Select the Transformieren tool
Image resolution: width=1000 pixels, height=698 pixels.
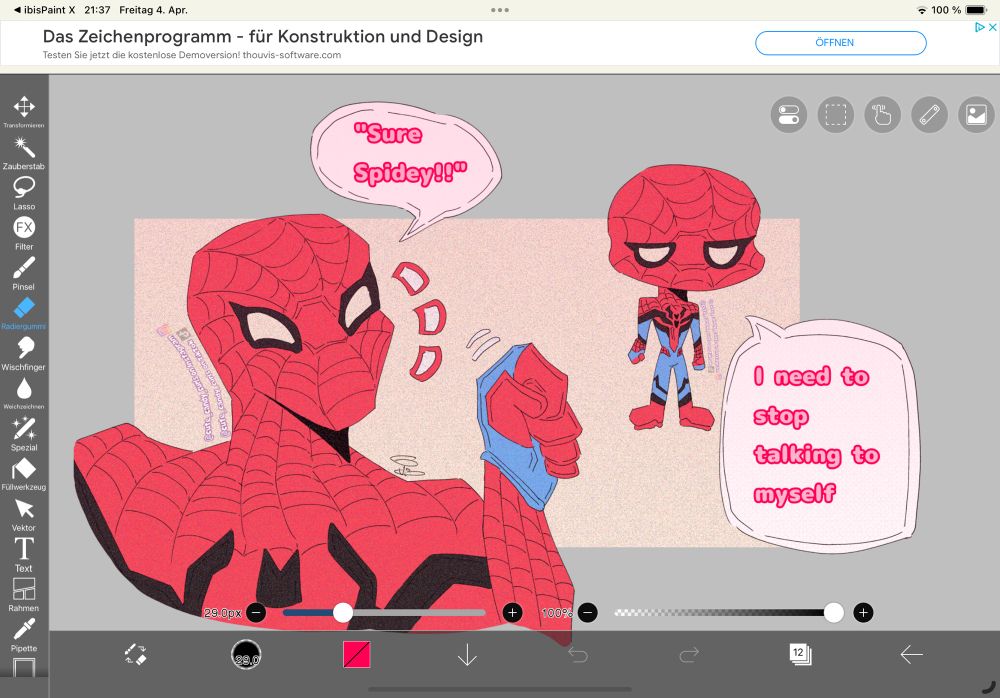[x=24, y=112]
